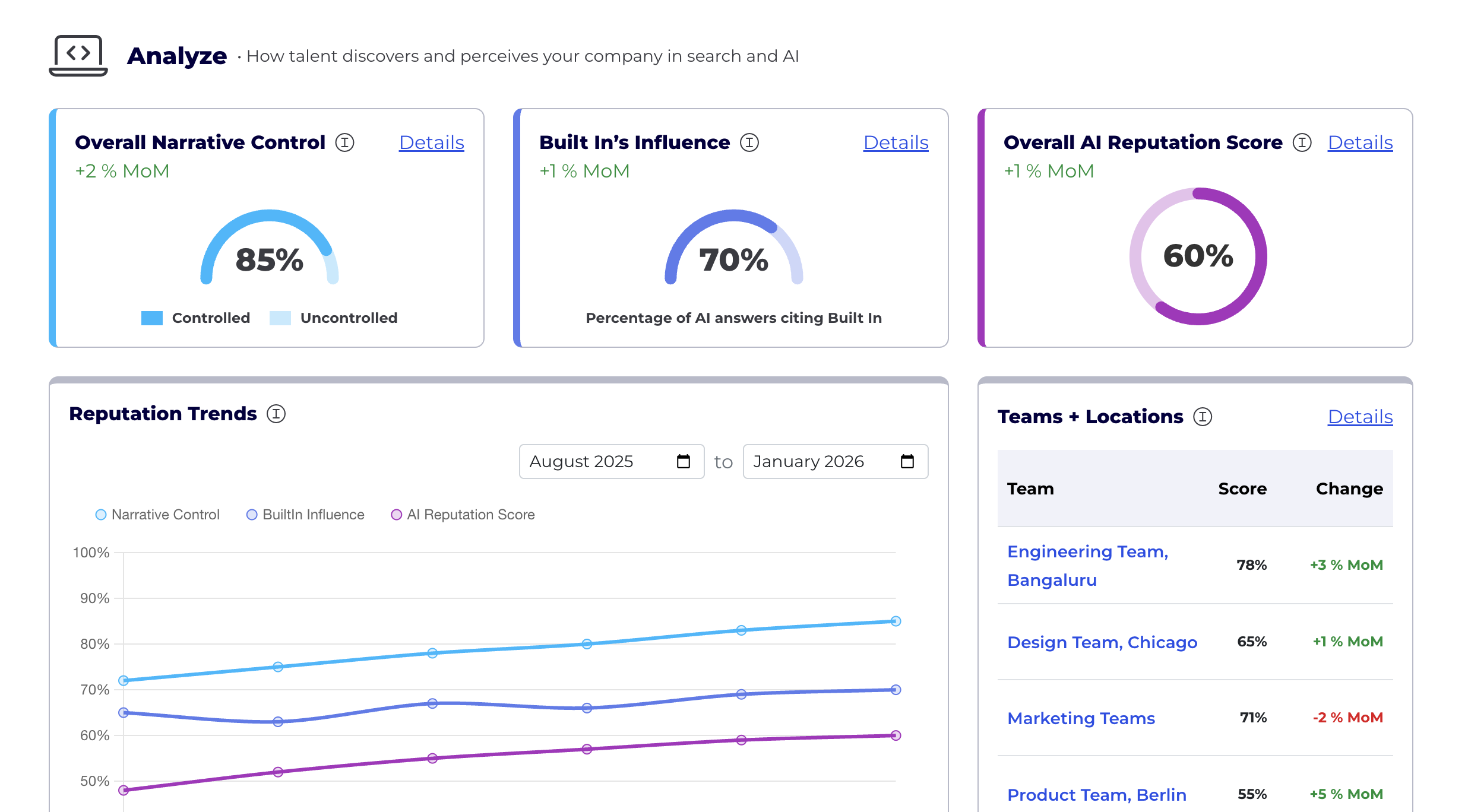Click last AI Reputation Score point at 60%

pyautogui.click(x=896, y=735)
